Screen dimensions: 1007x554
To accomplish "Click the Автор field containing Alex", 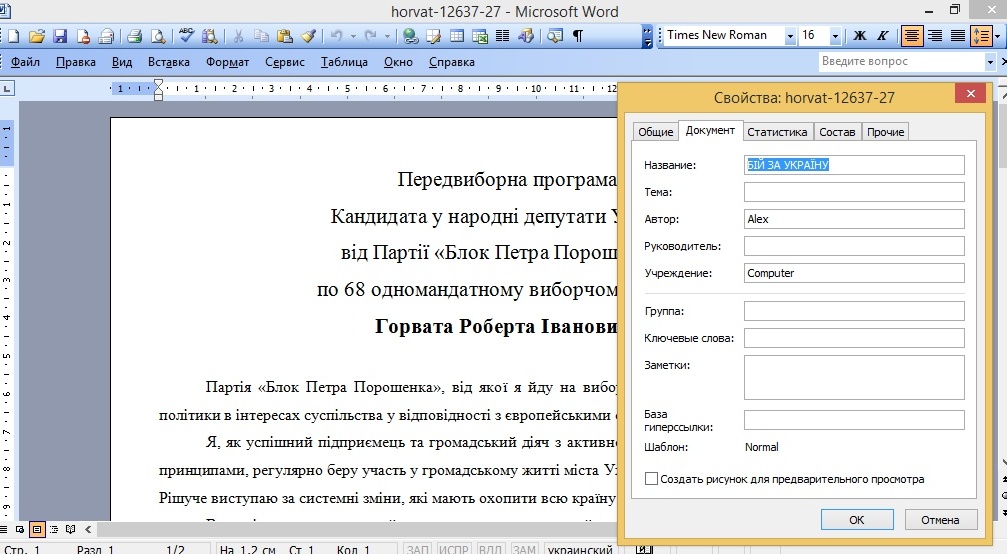I will point(854,219).
